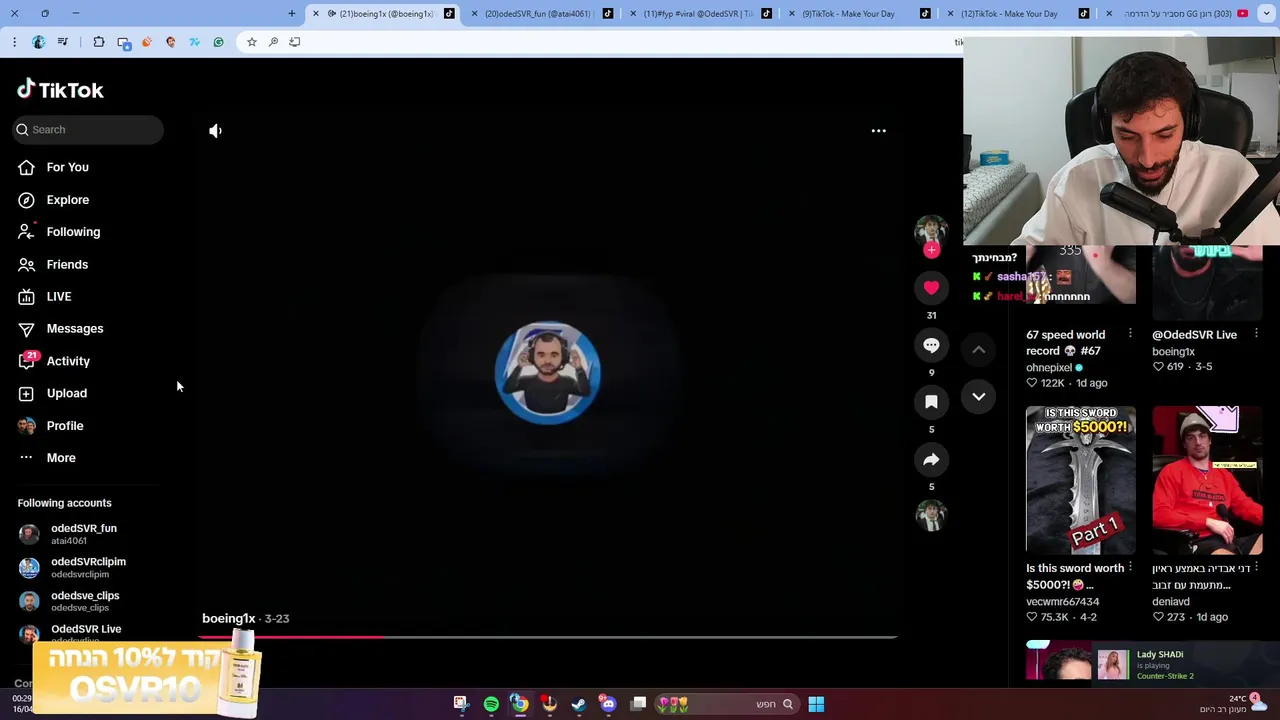The width and height of the screenshot is (1280, 720).
Task: Open the page zoom magnifier icon
Action: (x=273, y=42)
